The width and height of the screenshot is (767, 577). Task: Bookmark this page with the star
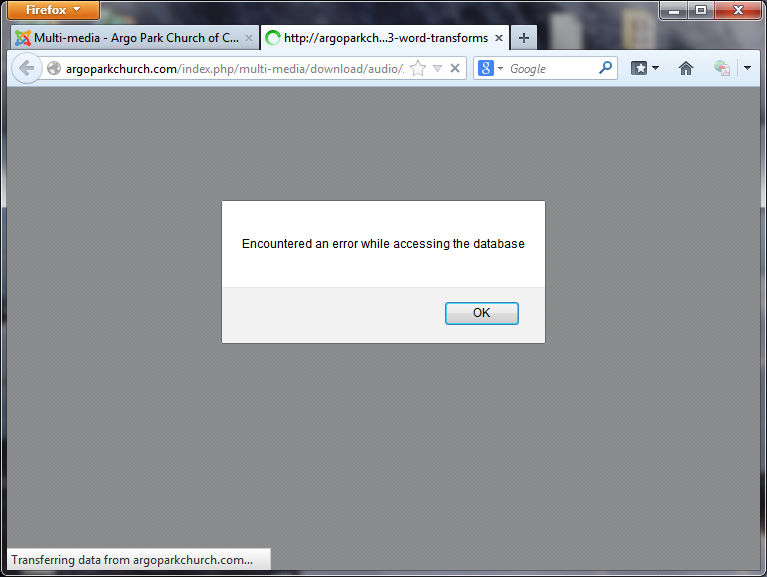click(418, 68)
